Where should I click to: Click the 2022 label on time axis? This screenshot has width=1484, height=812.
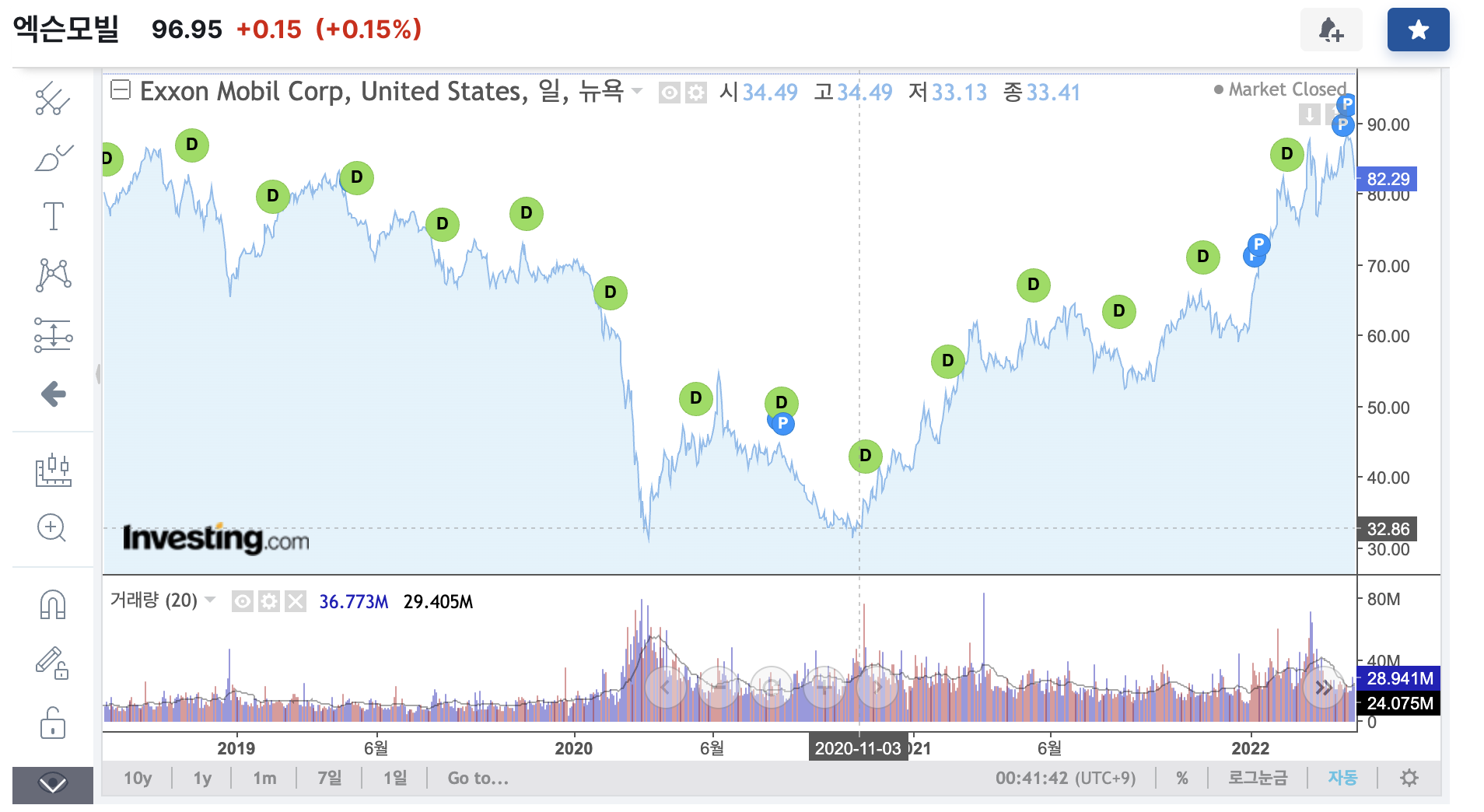click(1250, 748)
